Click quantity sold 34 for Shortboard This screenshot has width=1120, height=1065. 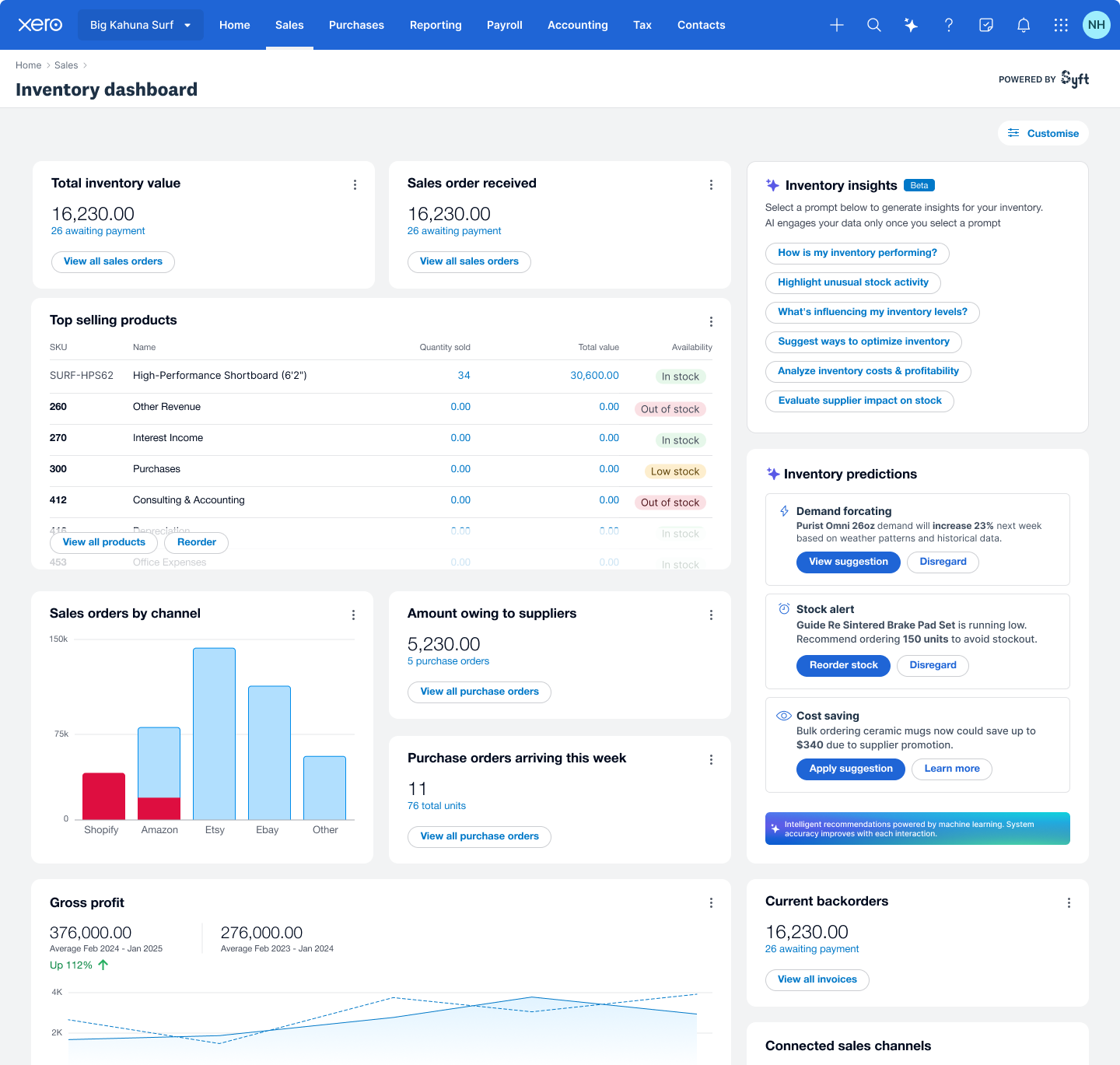464,376
